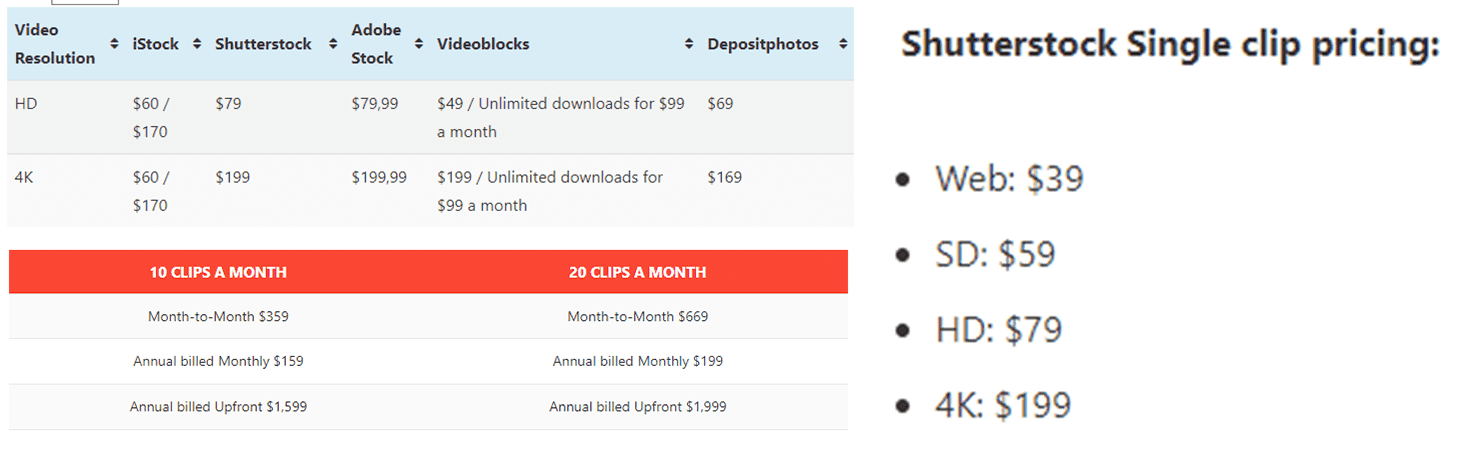1462x449 pixels.
Task: Sort by Depositphotos using its arrows icon
Action: (843, 44)
